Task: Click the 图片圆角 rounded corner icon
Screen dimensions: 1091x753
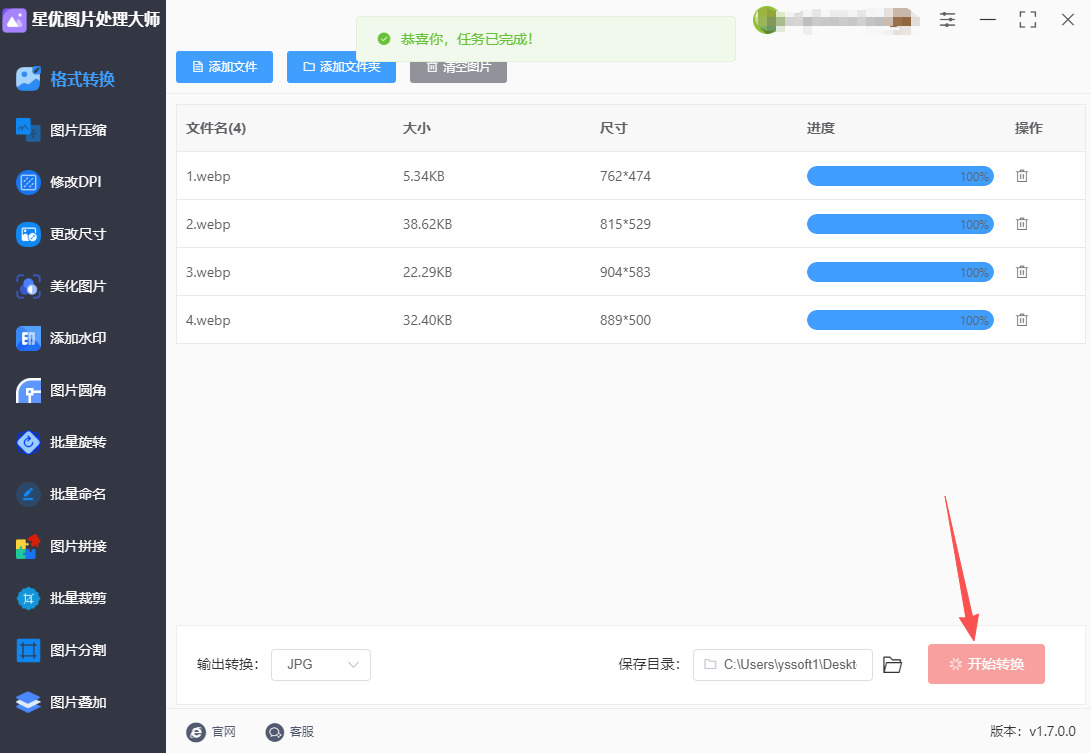Action: tap(29, 390)
